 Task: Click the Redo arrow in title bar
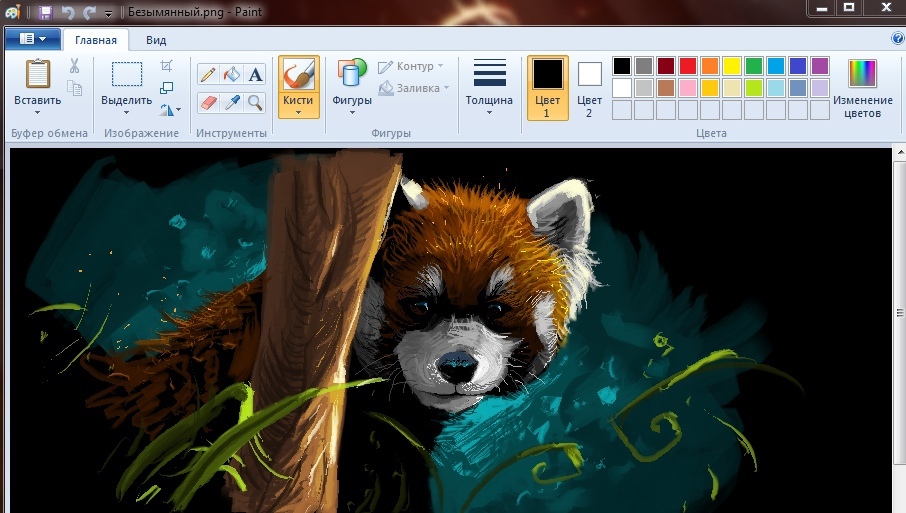click(x=89, y=12)
